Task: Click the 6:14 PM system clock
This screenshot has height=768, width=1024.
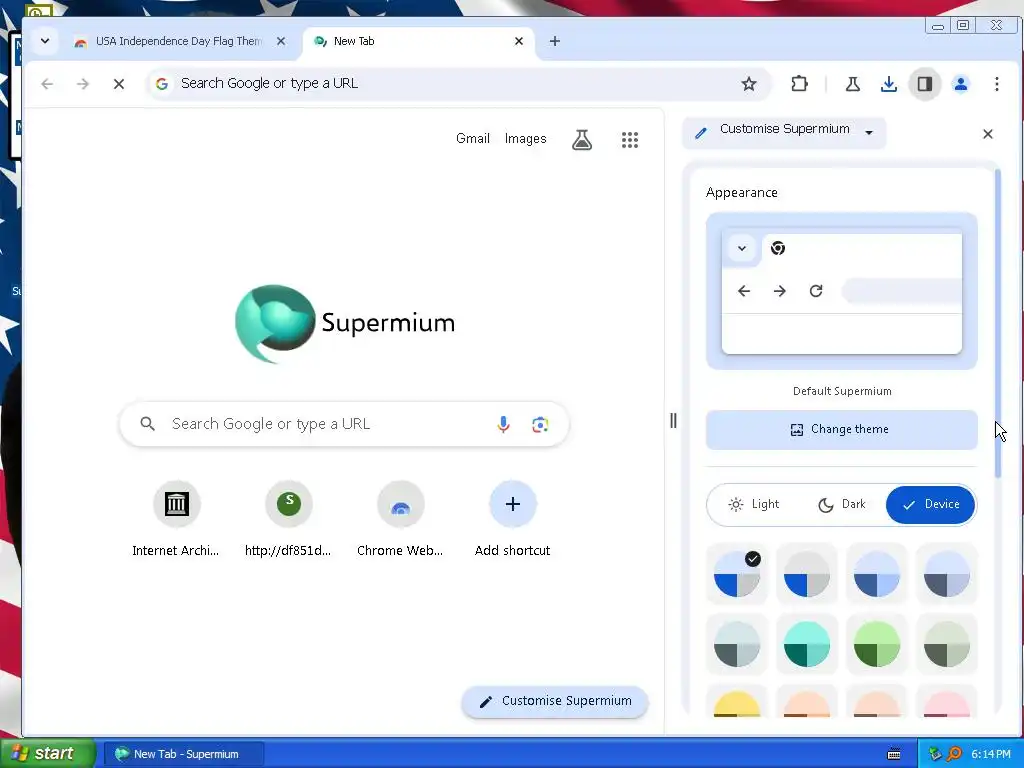Action: [x=991, y=754]
